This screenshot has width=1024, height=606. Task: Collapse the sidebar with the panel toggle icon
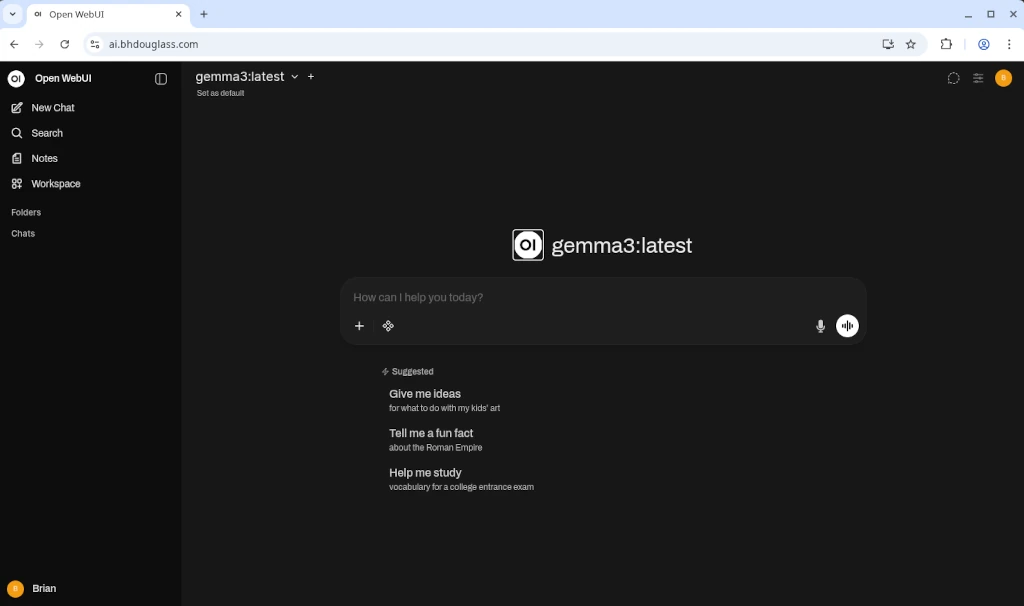161,79
